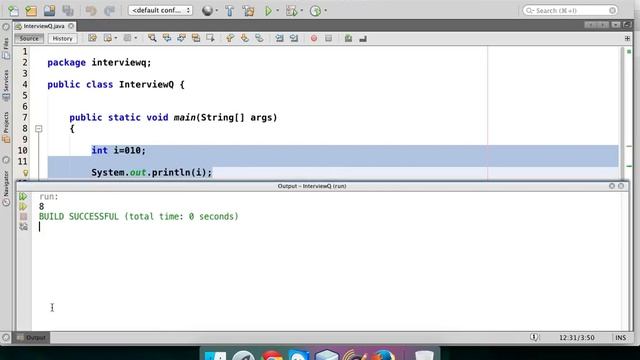Click the Next Bookmark icon

tap(244, 38)
